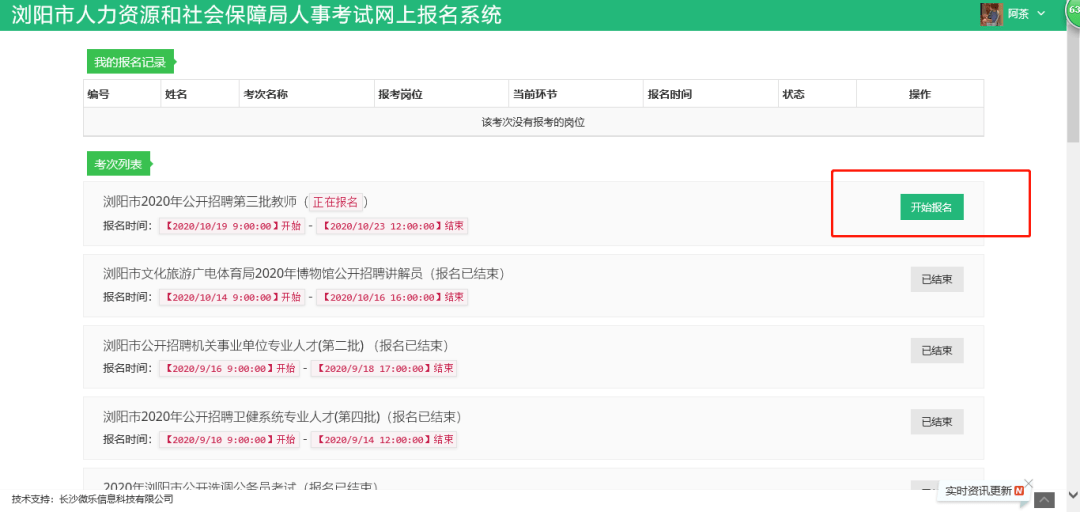1080x512 pixels.
Task: Close the 实时资讯更新 popup with the X
Action: pos(1029,483)
